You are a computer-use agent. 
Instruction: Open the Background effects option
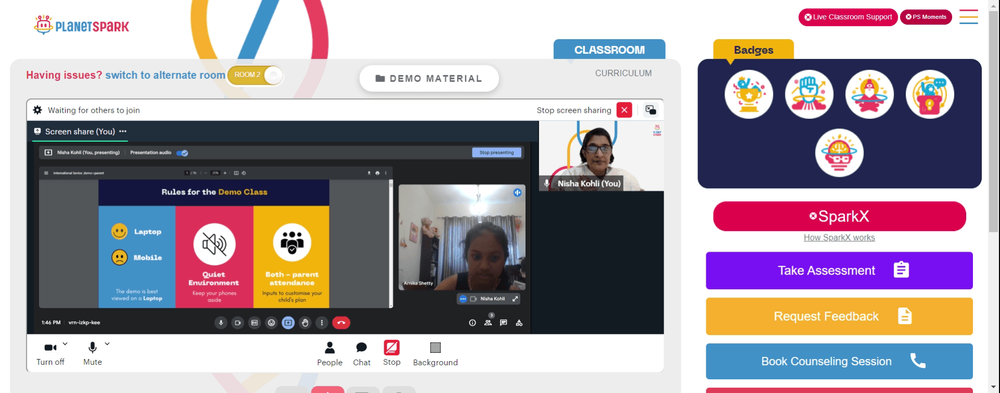435,353
